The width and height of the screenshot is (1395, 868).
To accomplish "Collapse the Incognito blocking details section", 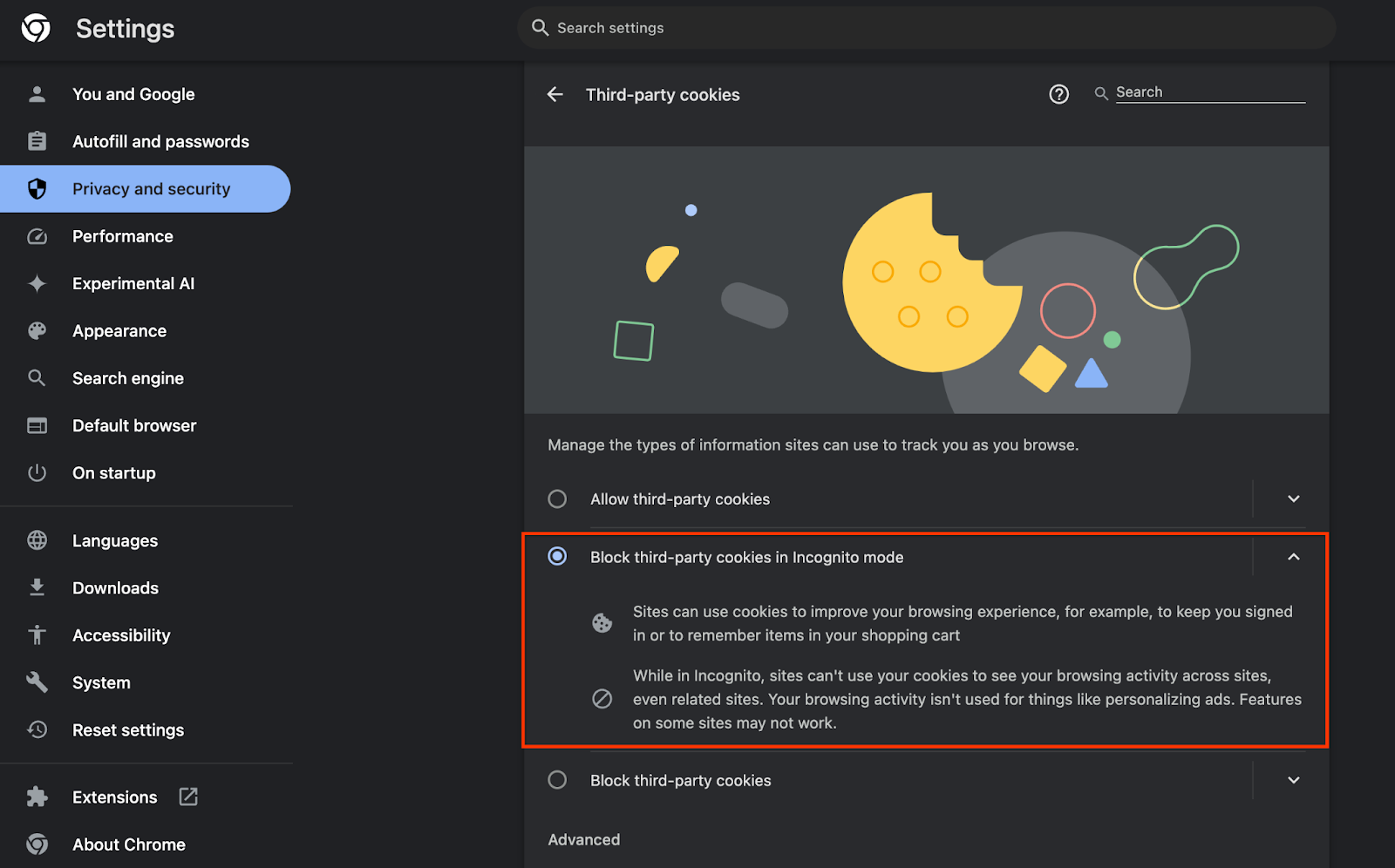I will point(1293,556).
